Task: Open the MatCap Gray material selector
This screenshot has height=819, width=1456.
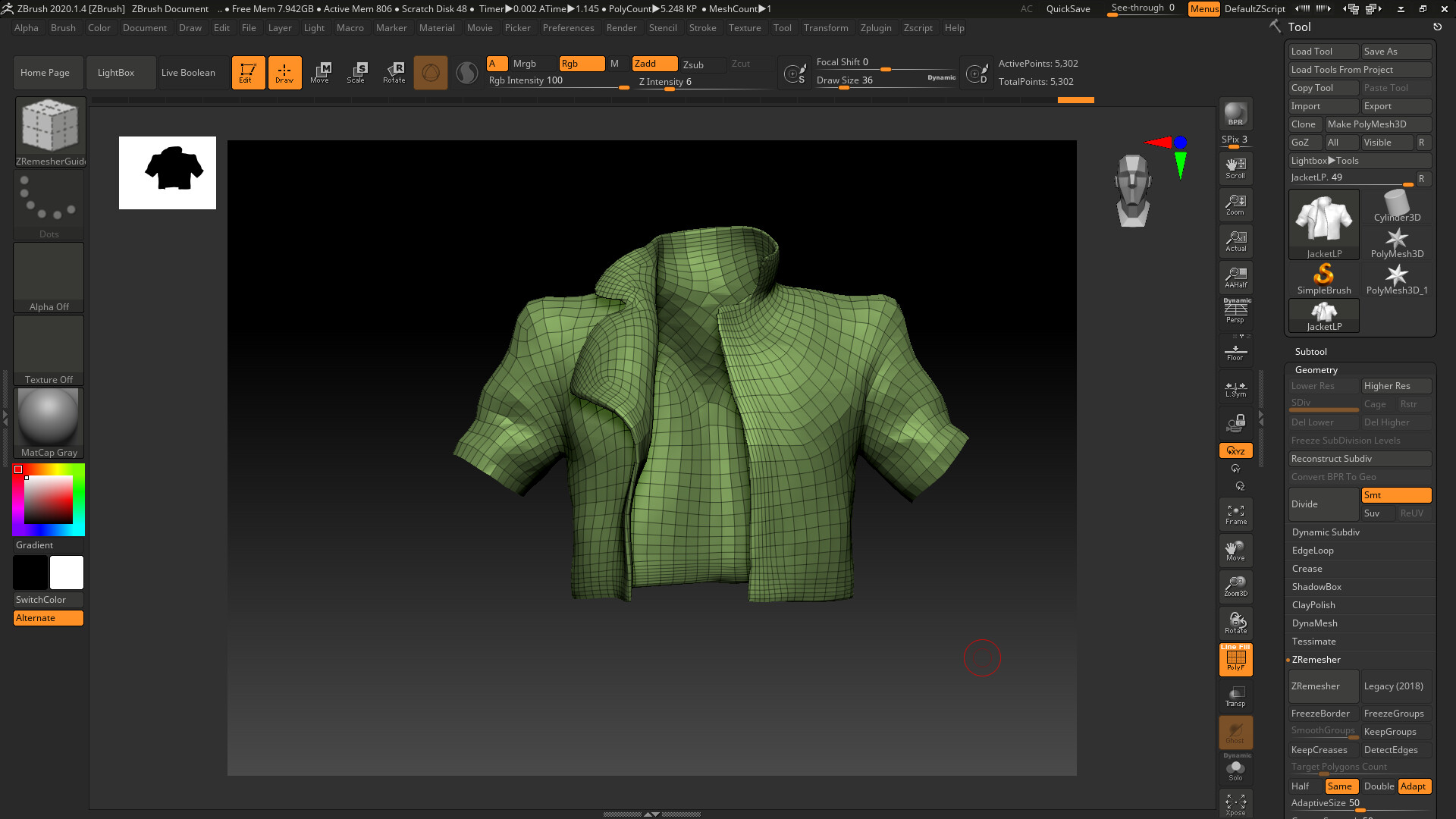Action: tap(49, 423)
